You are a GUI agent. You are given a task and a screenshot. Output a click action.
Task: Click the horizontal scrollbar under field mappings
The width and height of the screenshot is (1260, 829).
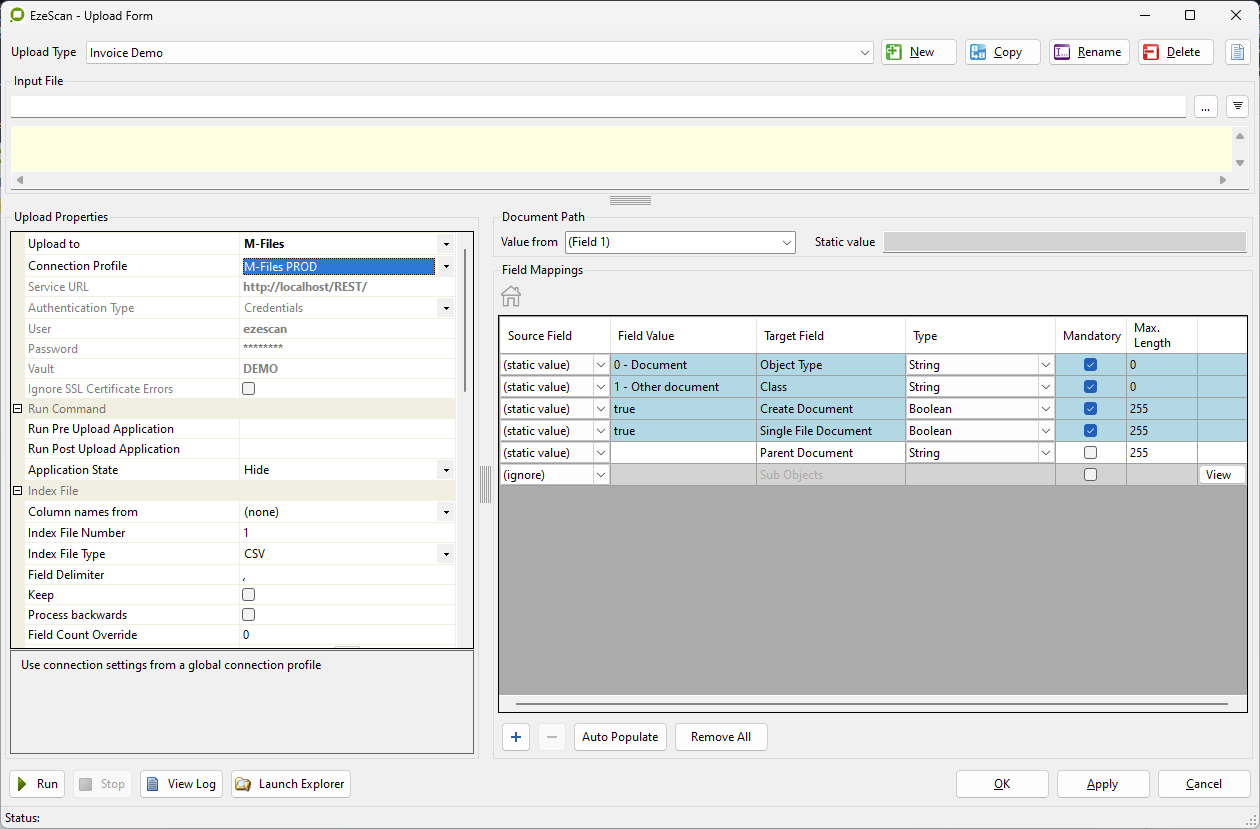pyautogui.click(x=872, y=704)
